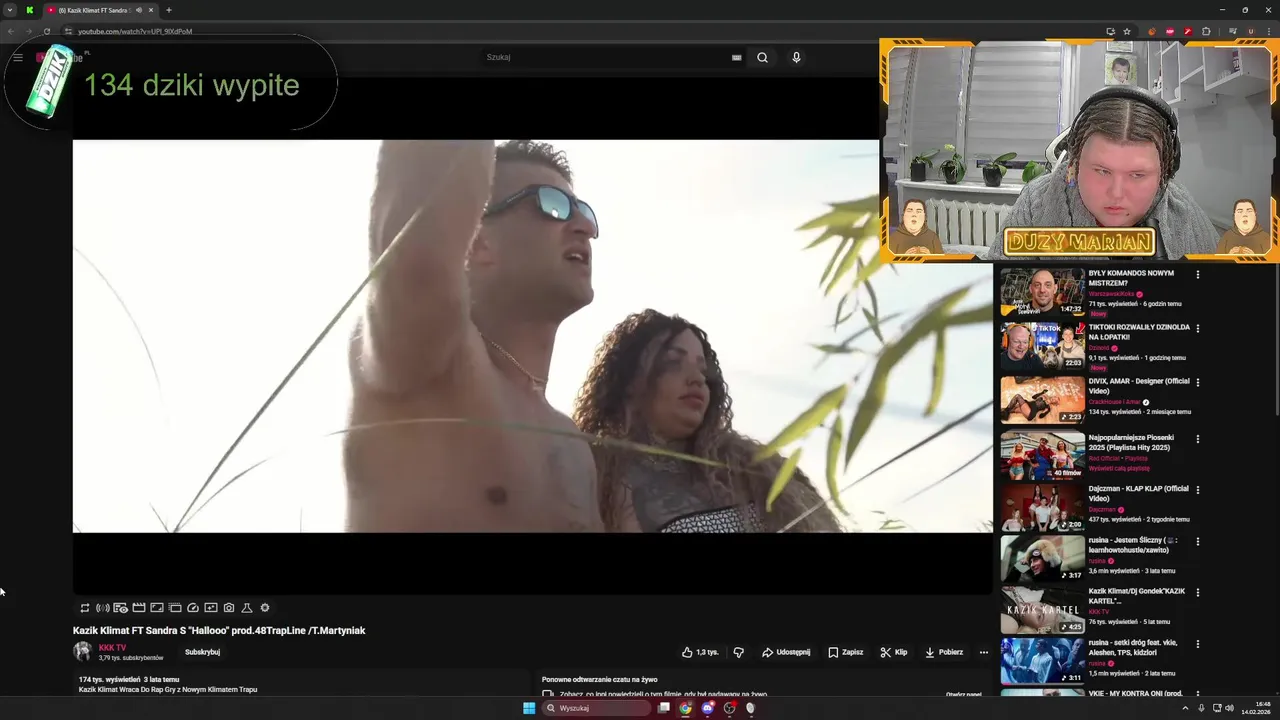Open options for TIKTOKI ROZWALIŁY DZINOLDA video
The height and width of the screenshot is (720, 1280).
1197,328
